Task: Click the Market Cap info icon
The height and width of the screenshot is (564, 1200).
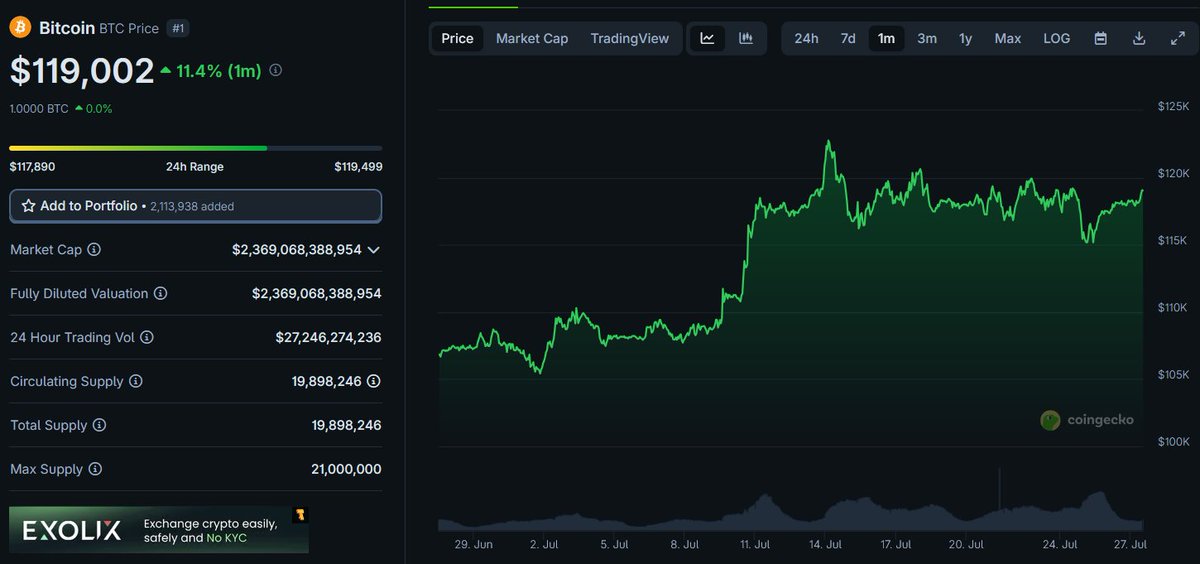Action: (94, 249)
